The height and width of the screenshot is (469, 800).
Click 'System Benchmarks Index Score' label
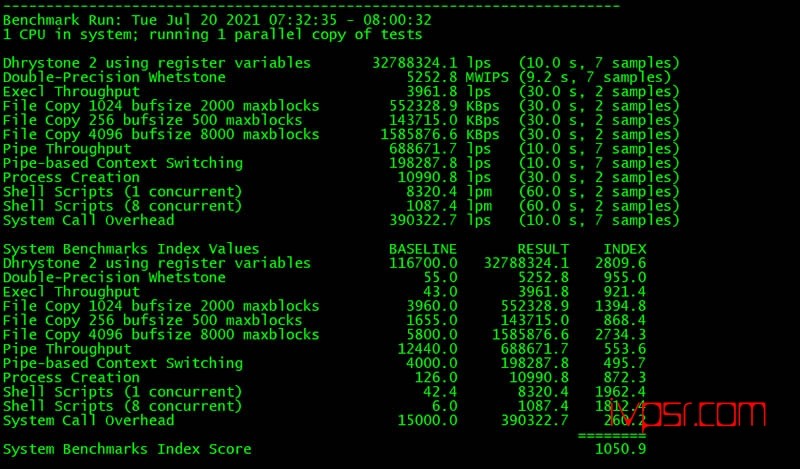pos(127,449)
